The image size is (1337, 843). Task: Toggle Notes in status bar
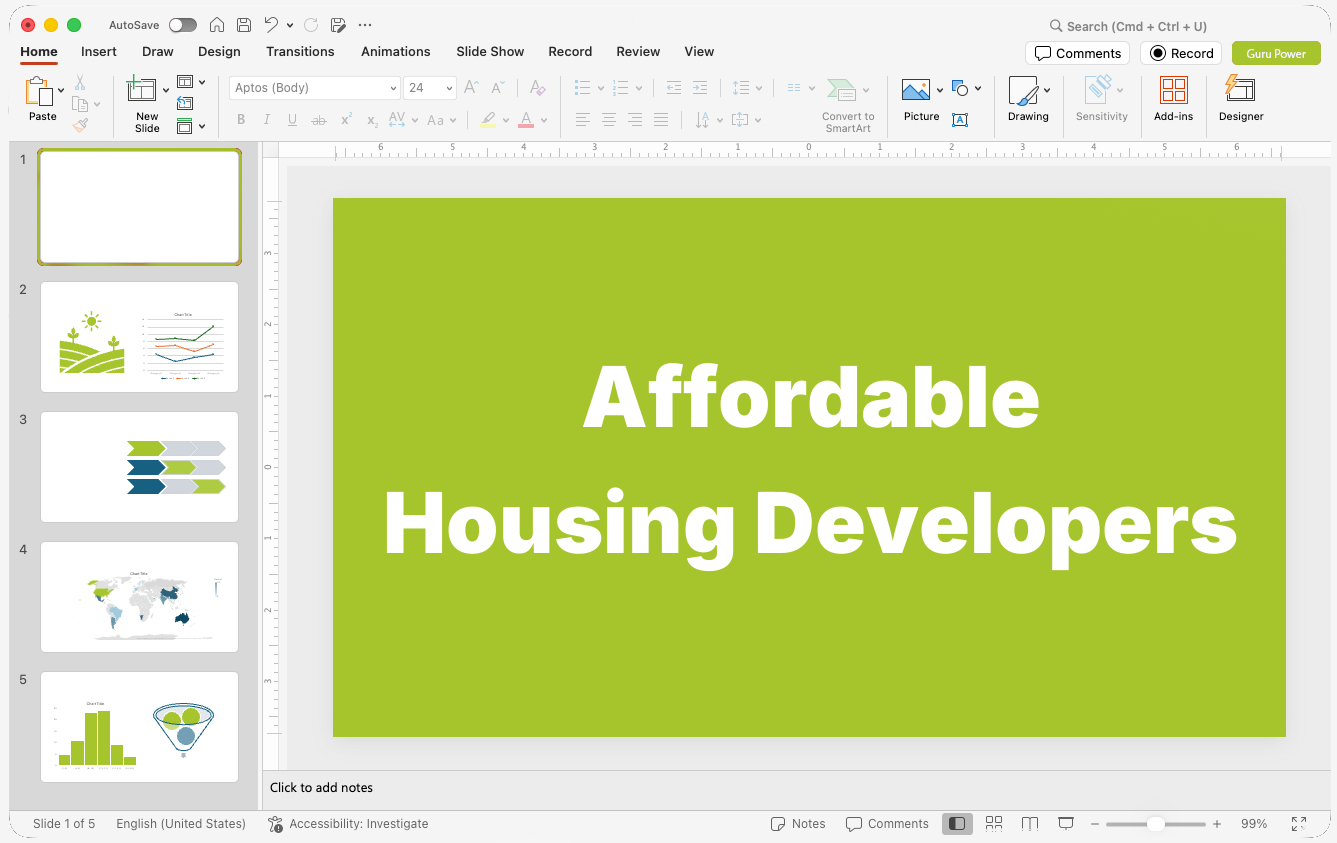point(798,824)
